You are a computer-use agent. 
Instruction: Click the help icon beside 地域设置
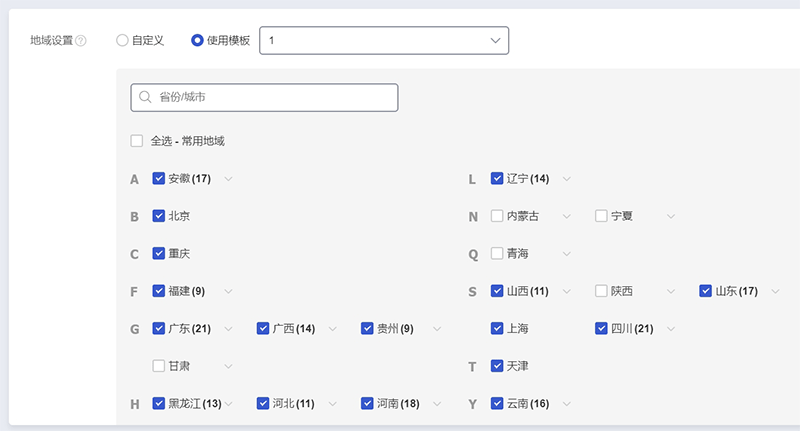tap(81, 41)
